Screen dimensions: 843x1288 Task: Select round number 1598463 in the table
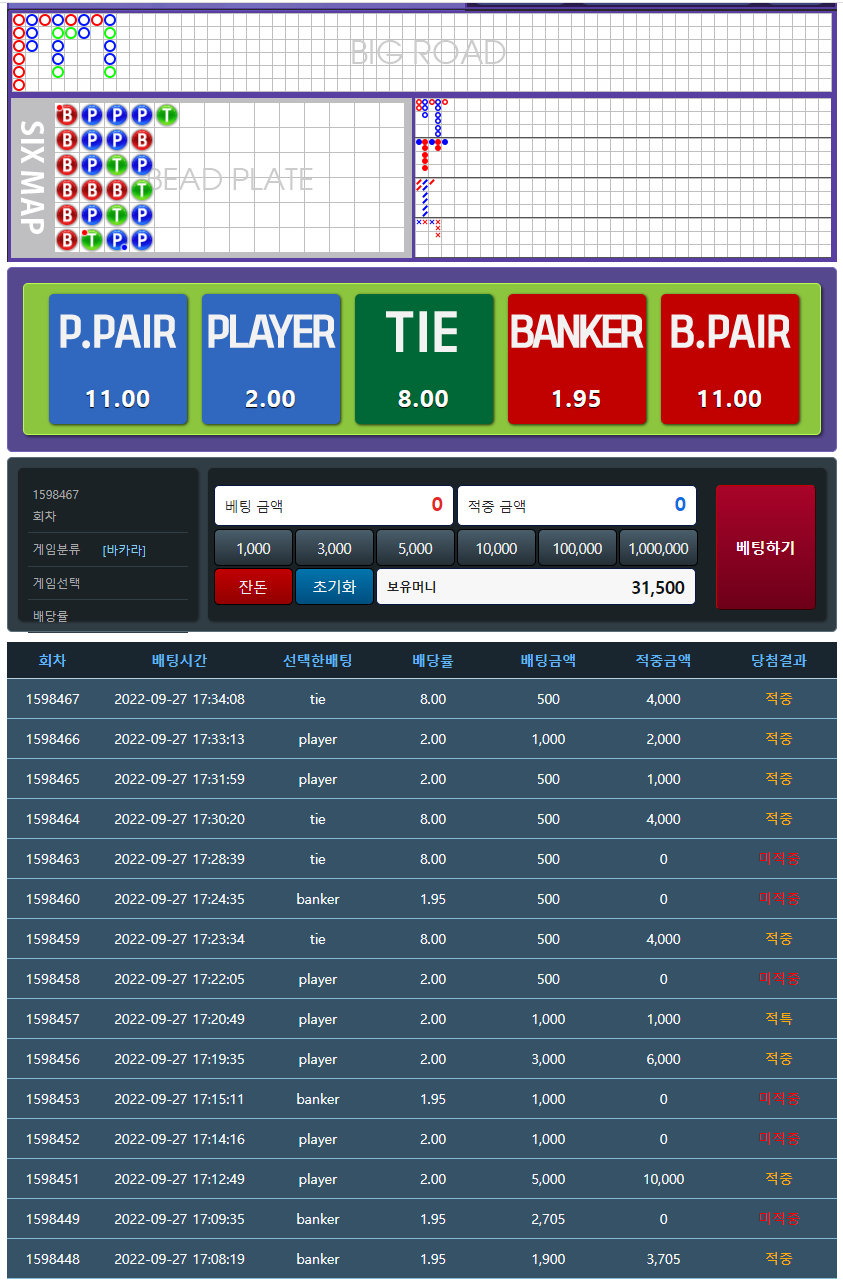[53, 859]
